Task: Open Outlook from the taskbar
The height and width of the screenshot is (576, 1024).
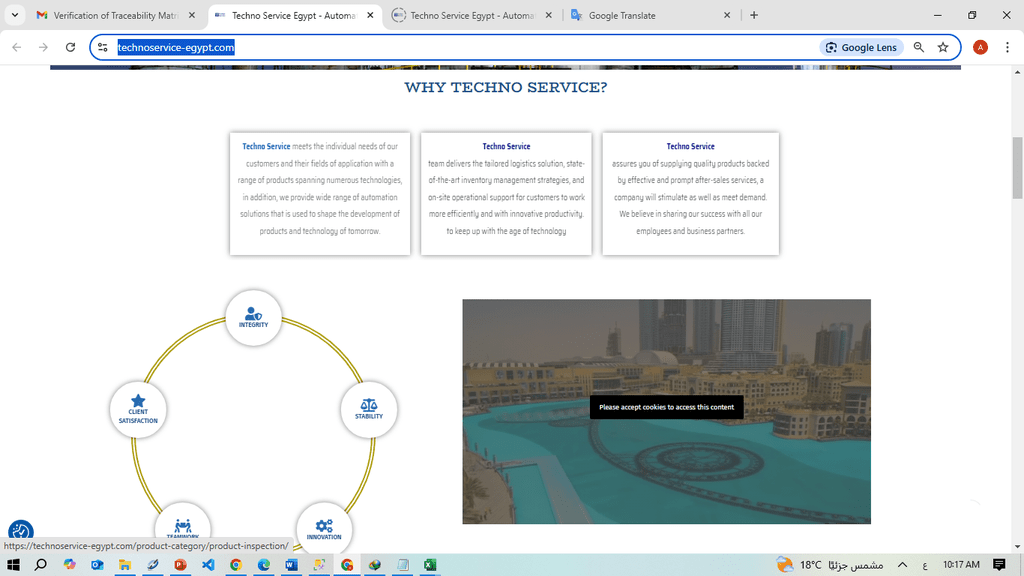Action: click(x=97, y=565)
